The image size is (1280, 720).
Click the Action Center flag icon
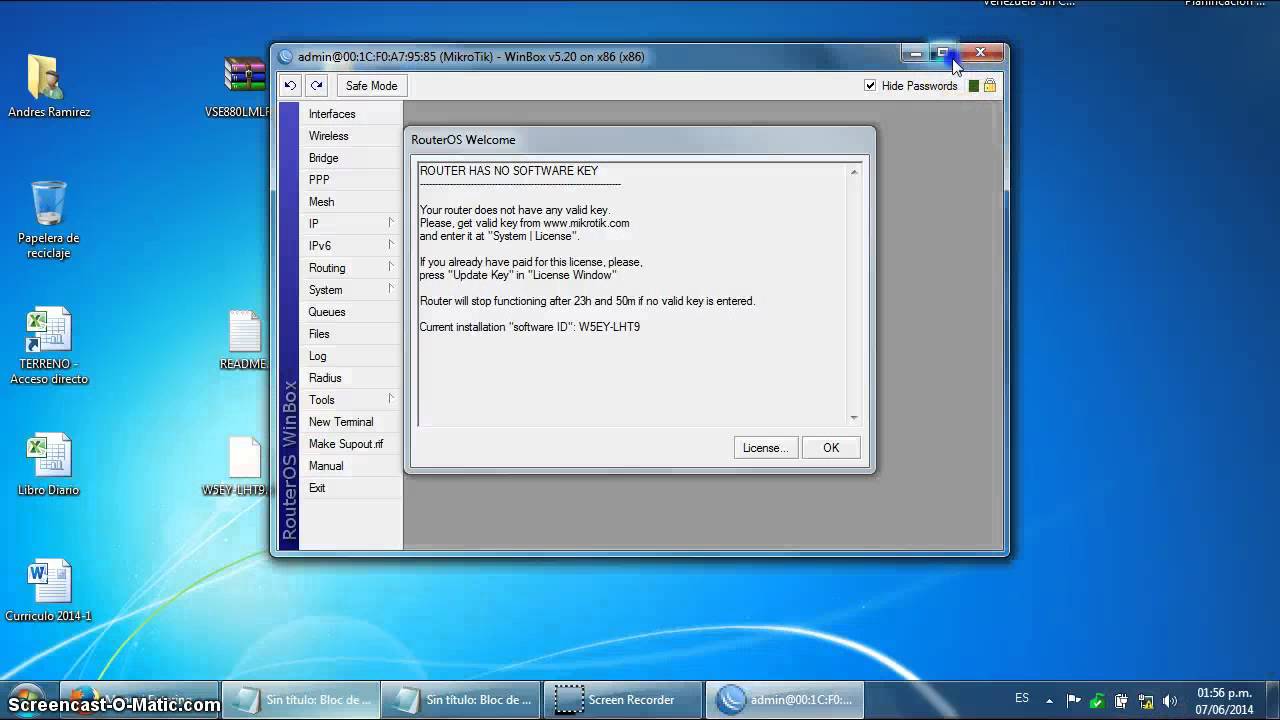tap(1073, 701)
